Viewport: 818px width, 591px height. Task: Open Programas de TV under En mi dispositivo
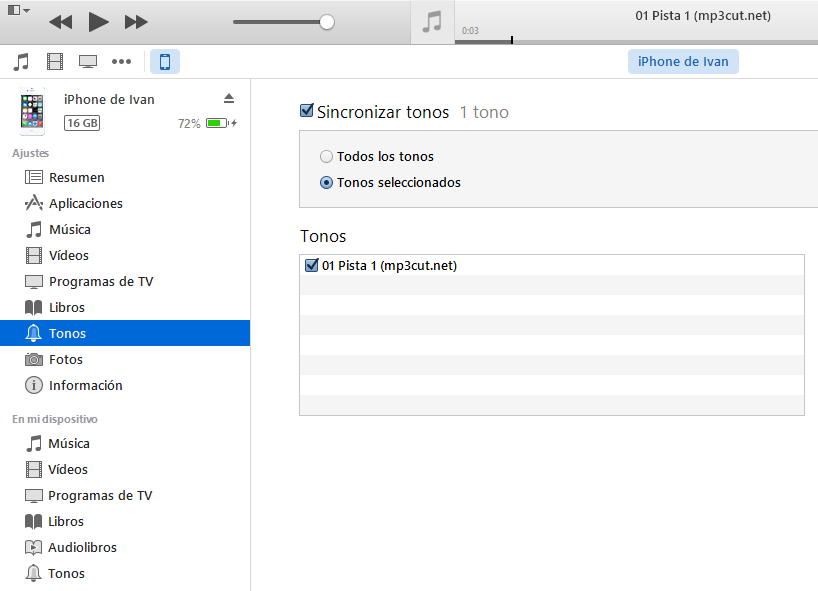click(x=125, y=496)
